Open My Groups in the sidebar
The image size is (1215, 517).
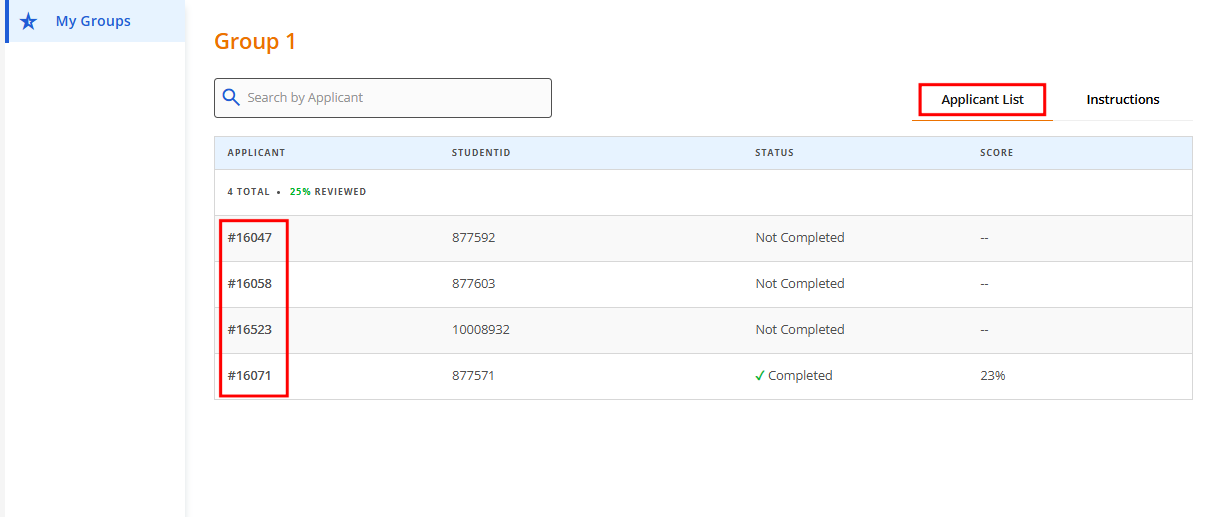93,21
